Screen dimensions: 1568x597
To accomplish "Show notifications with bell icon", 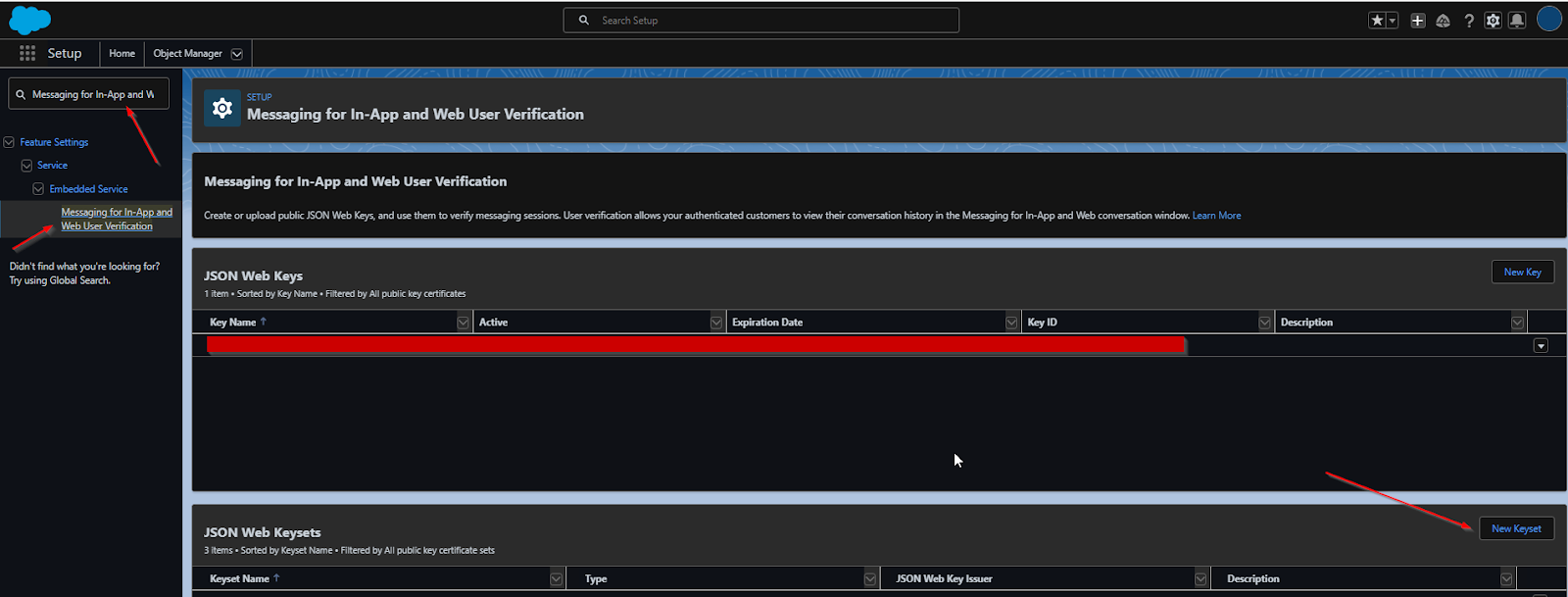I will (x=1517, y=21).
